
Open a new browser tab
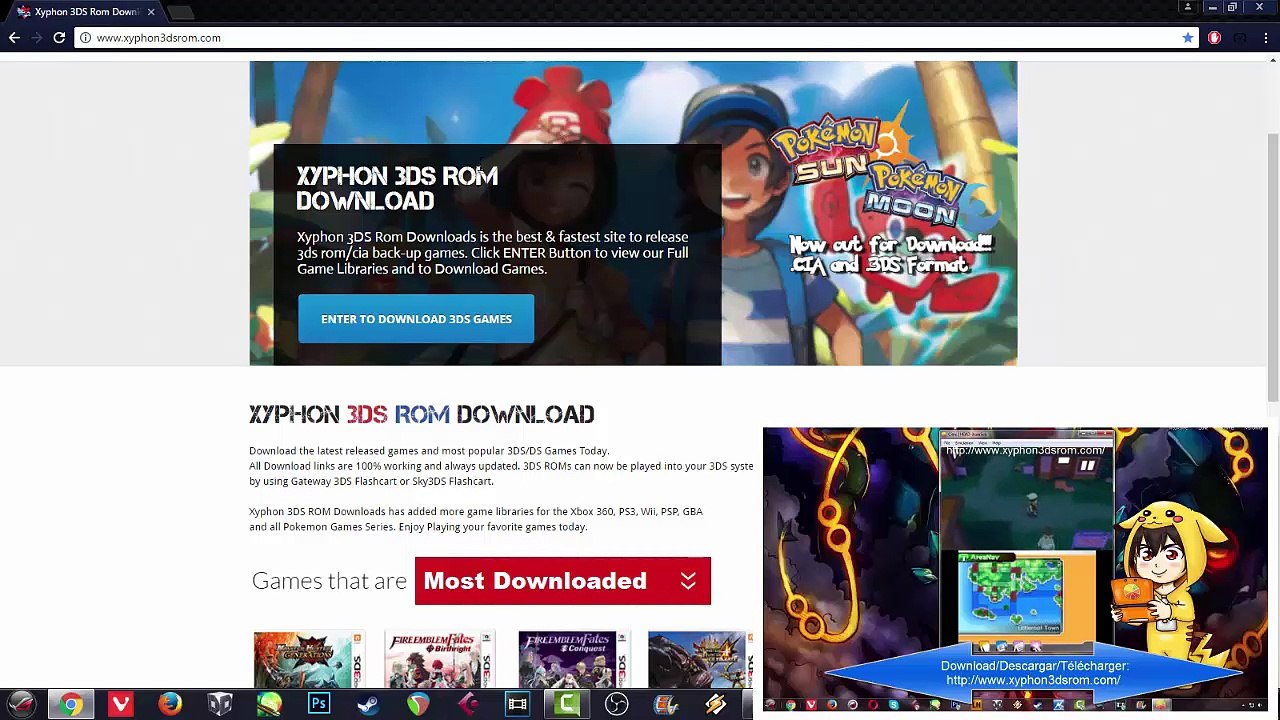(x=181, y=12)
